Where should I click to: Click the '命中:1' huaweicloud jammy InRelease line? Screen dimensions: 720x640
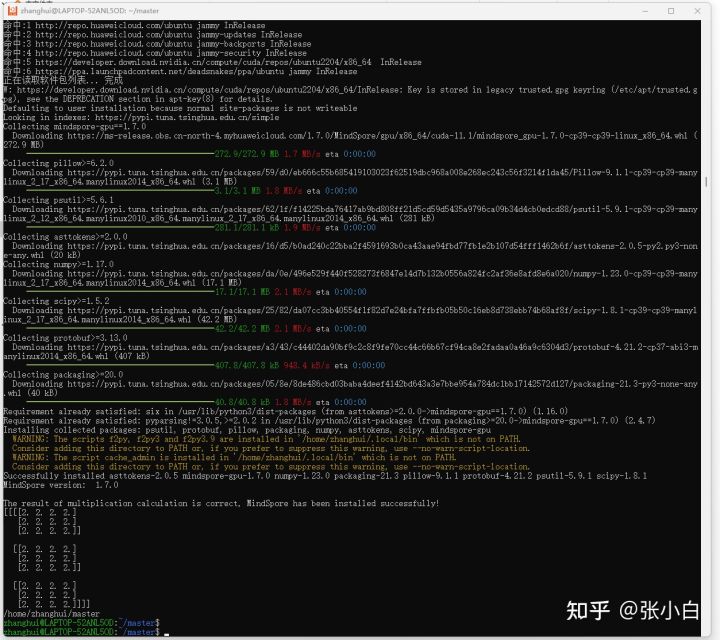click(x=135, y=25)
